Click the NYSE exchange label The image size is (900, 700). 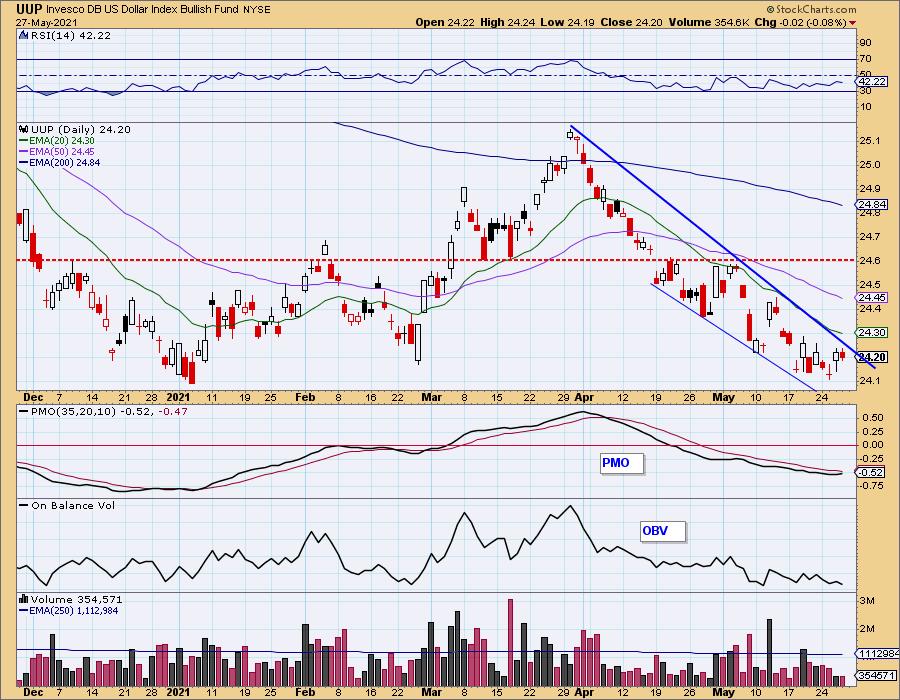click(257, 10)
